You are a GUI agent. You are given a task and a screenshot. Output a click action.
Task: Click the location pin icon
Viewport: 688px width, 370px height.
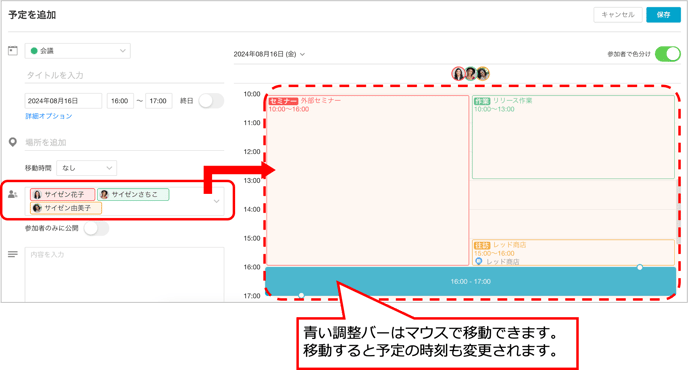coord(13,142)
